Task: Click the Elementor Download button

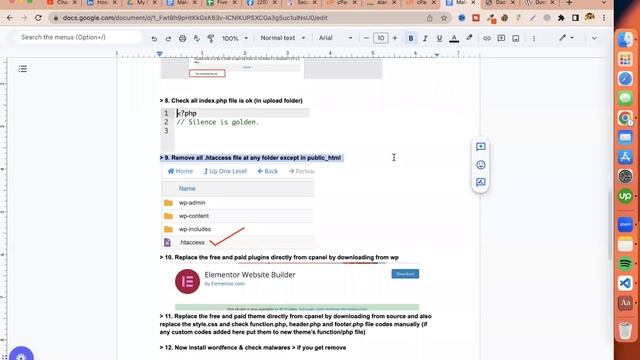Action: 405,274
